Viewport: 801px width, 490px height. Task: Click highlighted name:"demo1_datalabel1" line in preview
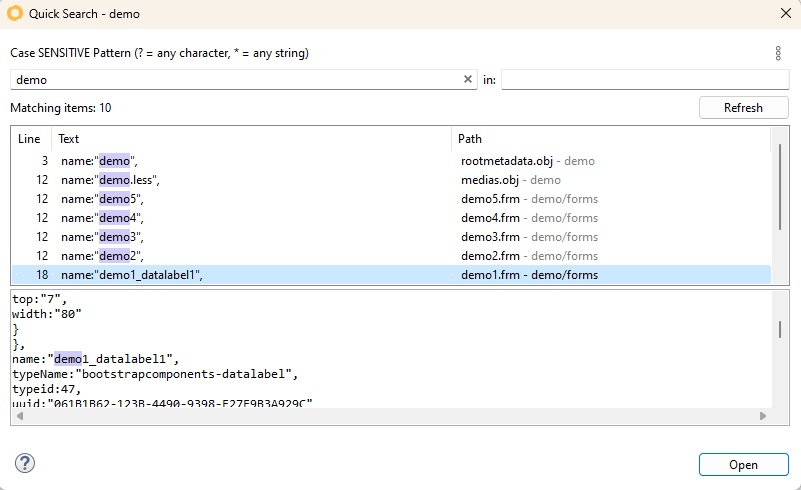click(96, 359)
